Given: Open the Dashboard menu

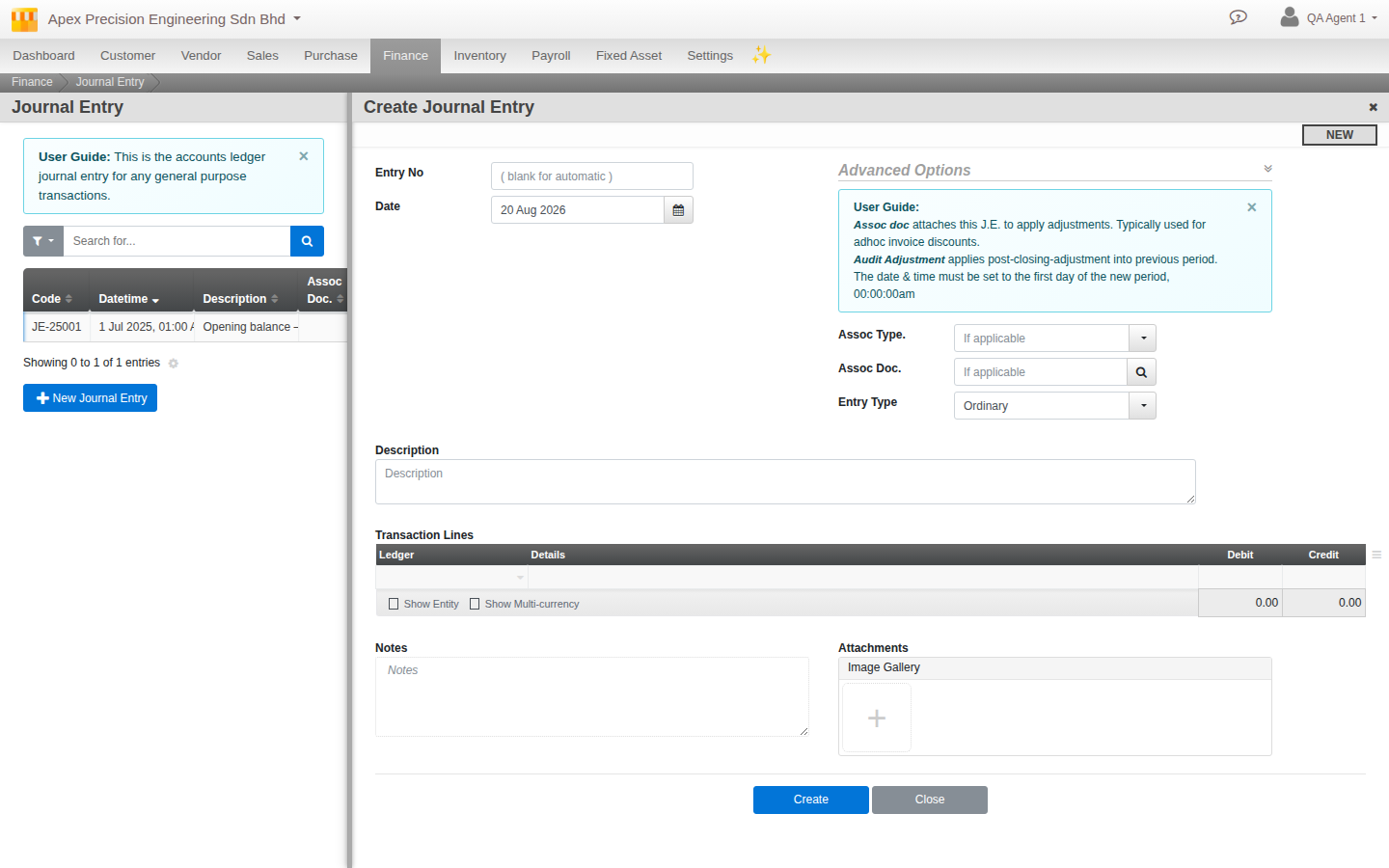Looking at the screenshot, I should coord(43,56).
